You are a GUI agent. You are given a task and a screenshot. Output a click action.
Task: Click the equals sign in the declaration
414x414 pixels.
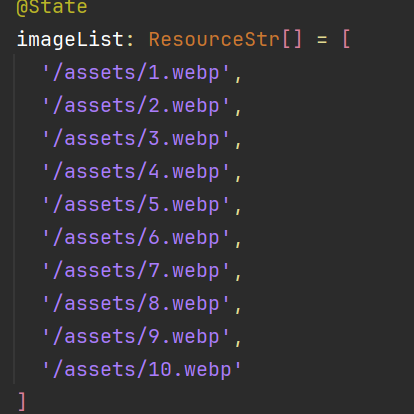point(322,40)
